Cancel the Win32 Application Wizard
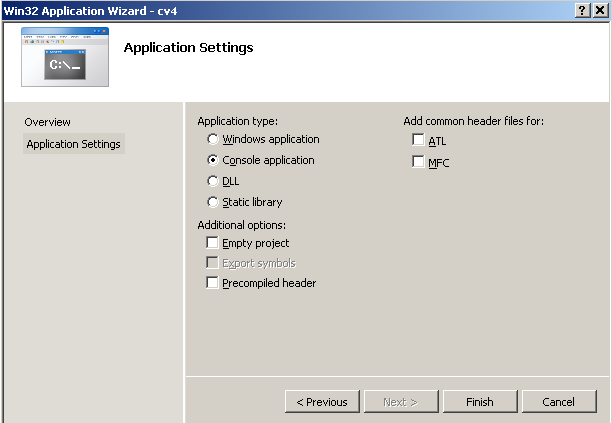612x423 pixels. tap(559, 402)
